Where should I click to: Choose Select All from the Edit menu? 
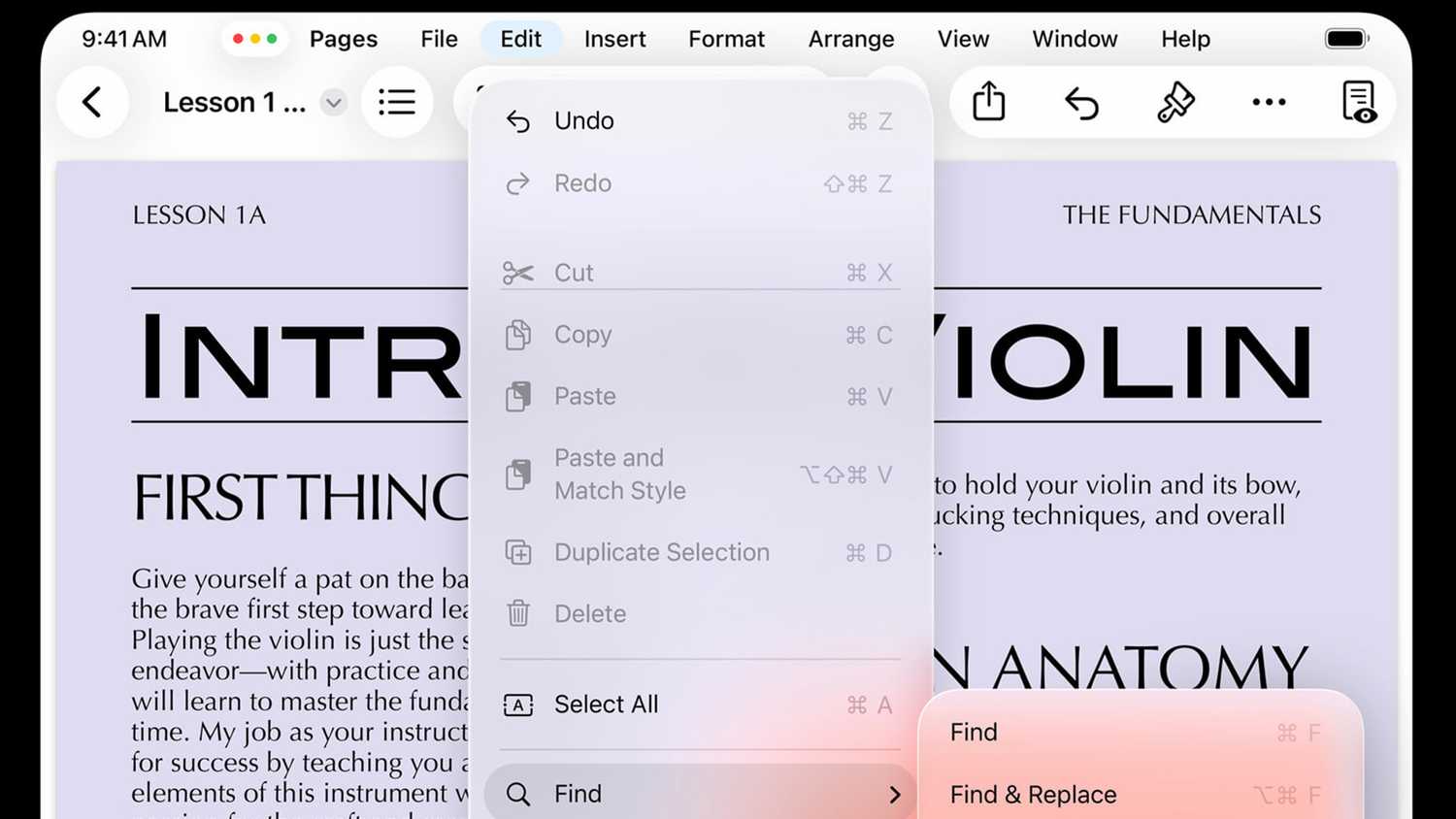pos(606,704)
